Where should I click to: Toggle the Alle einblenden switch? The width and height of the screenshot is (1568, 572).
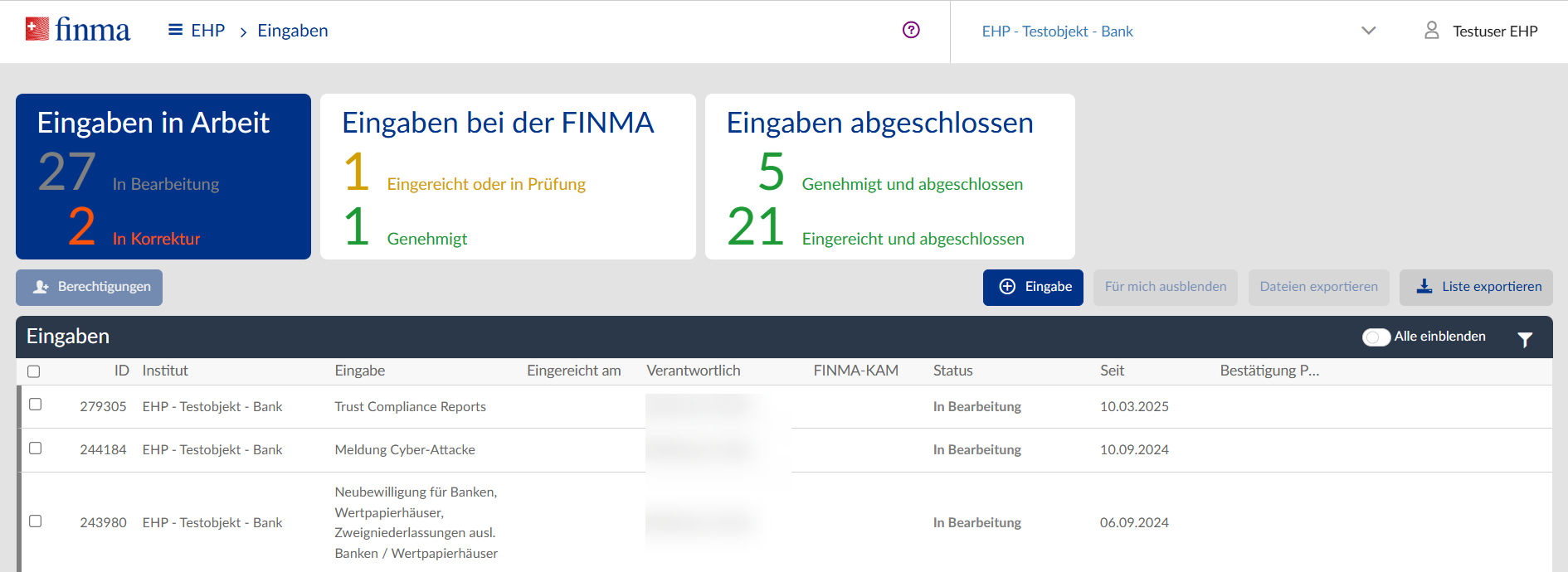click(x=1376, y=337)
